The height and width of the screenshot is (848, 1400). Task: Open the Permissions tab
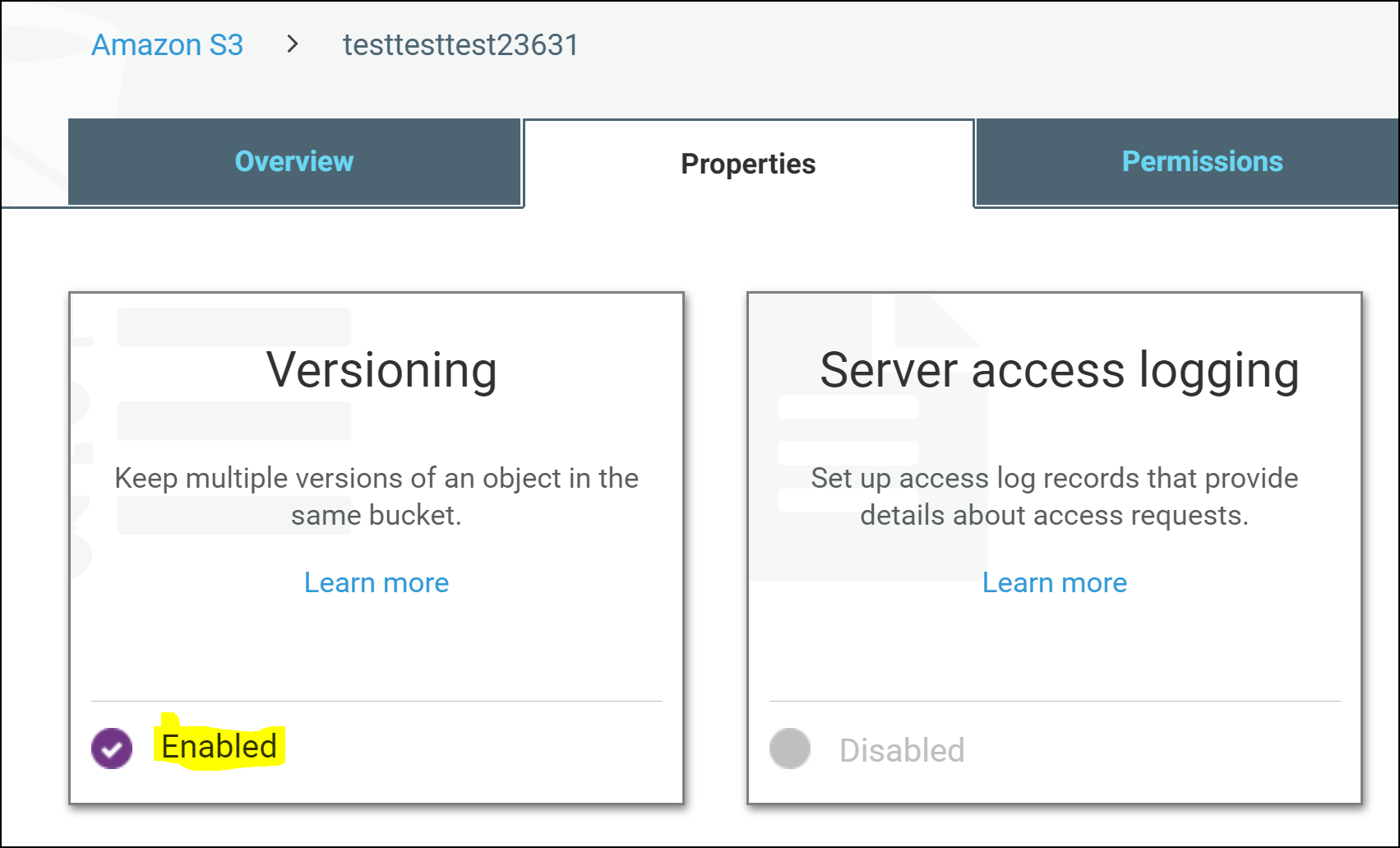pyautogui.click(x=1202, y=161)
